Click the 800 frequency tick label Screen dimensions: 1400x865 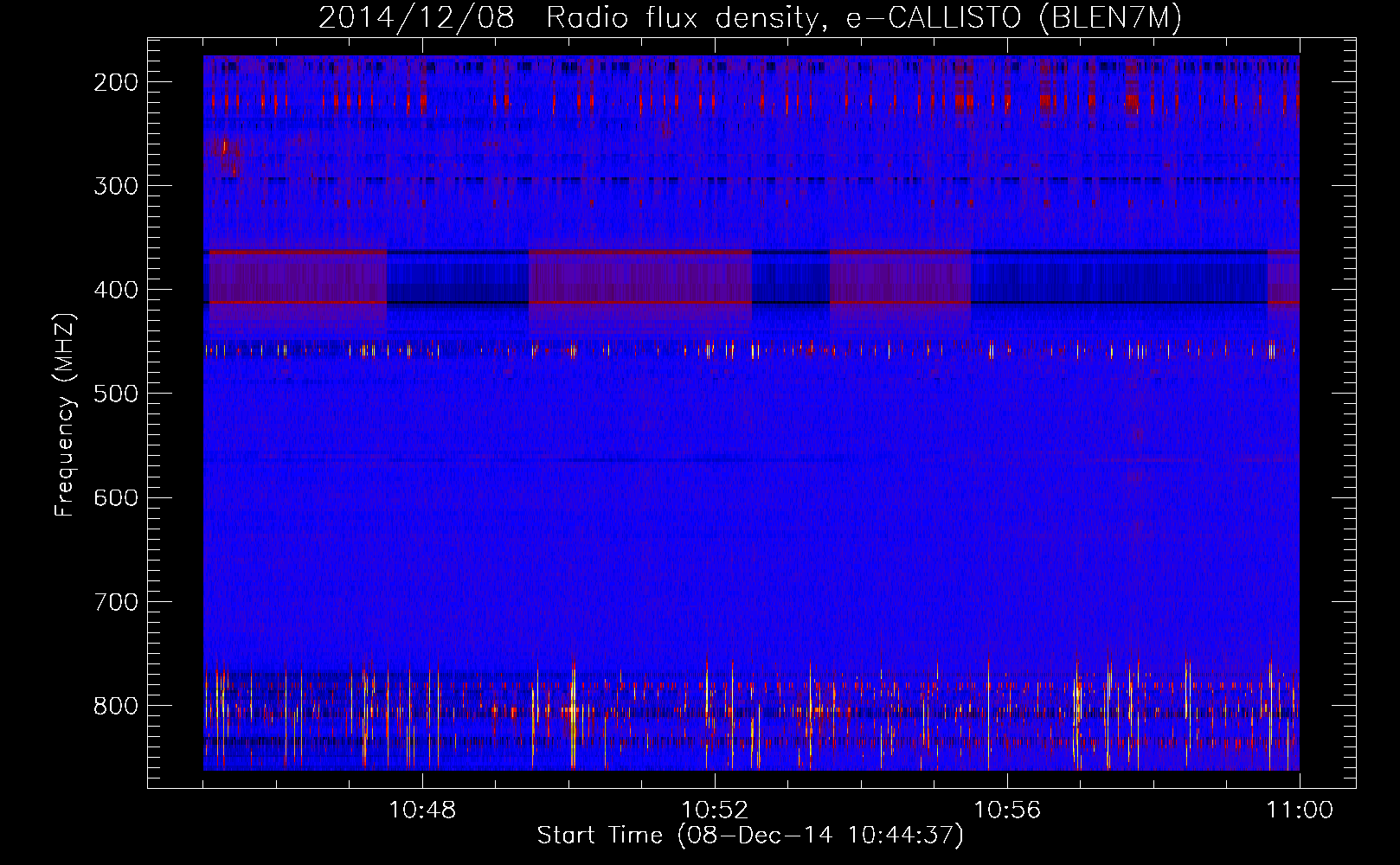pyautogui.click(x=115, y=706)
